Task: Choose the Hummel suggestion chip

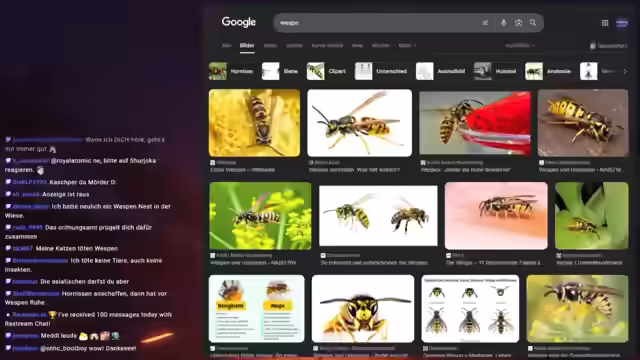Action: point(496,71)
